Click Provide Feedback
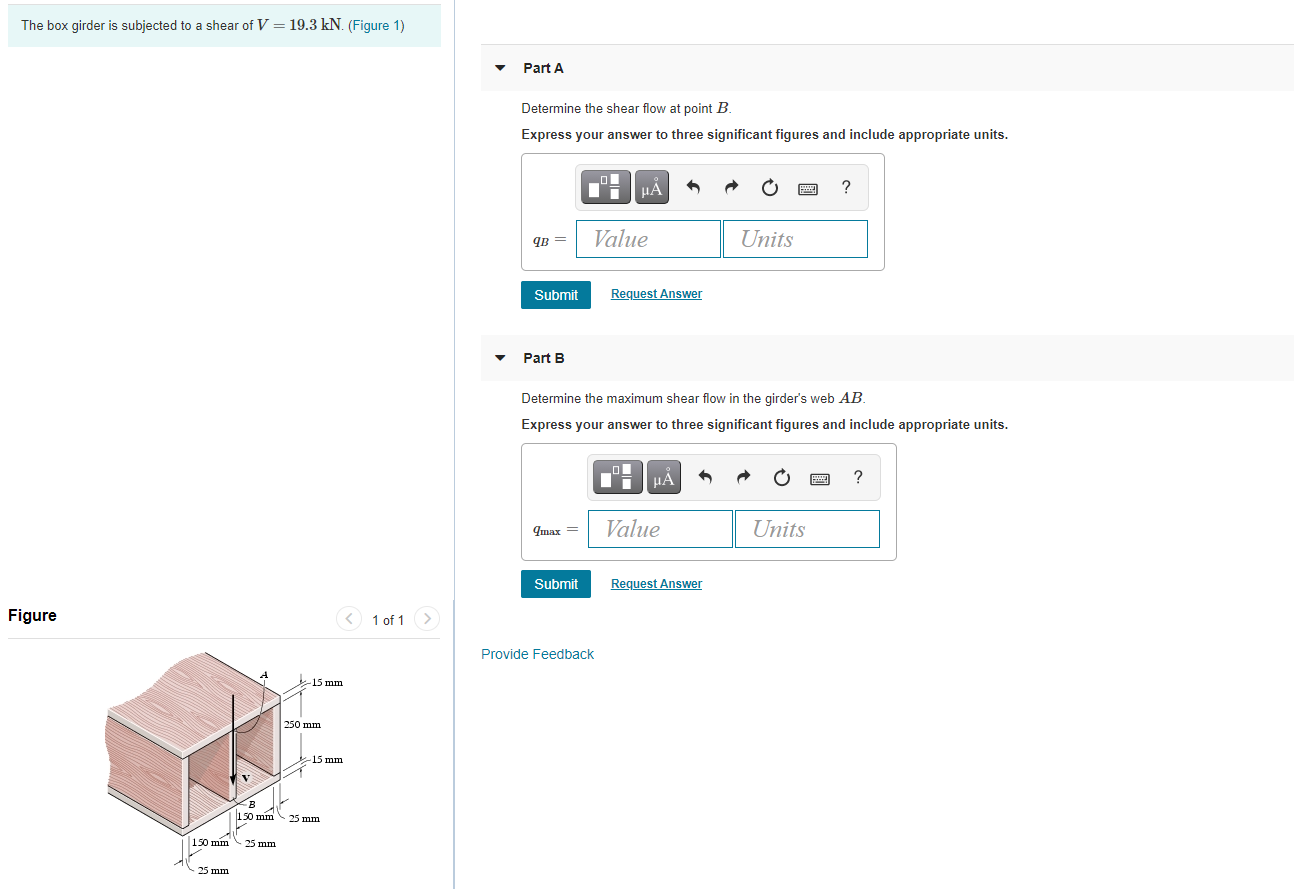 (537, 654)
